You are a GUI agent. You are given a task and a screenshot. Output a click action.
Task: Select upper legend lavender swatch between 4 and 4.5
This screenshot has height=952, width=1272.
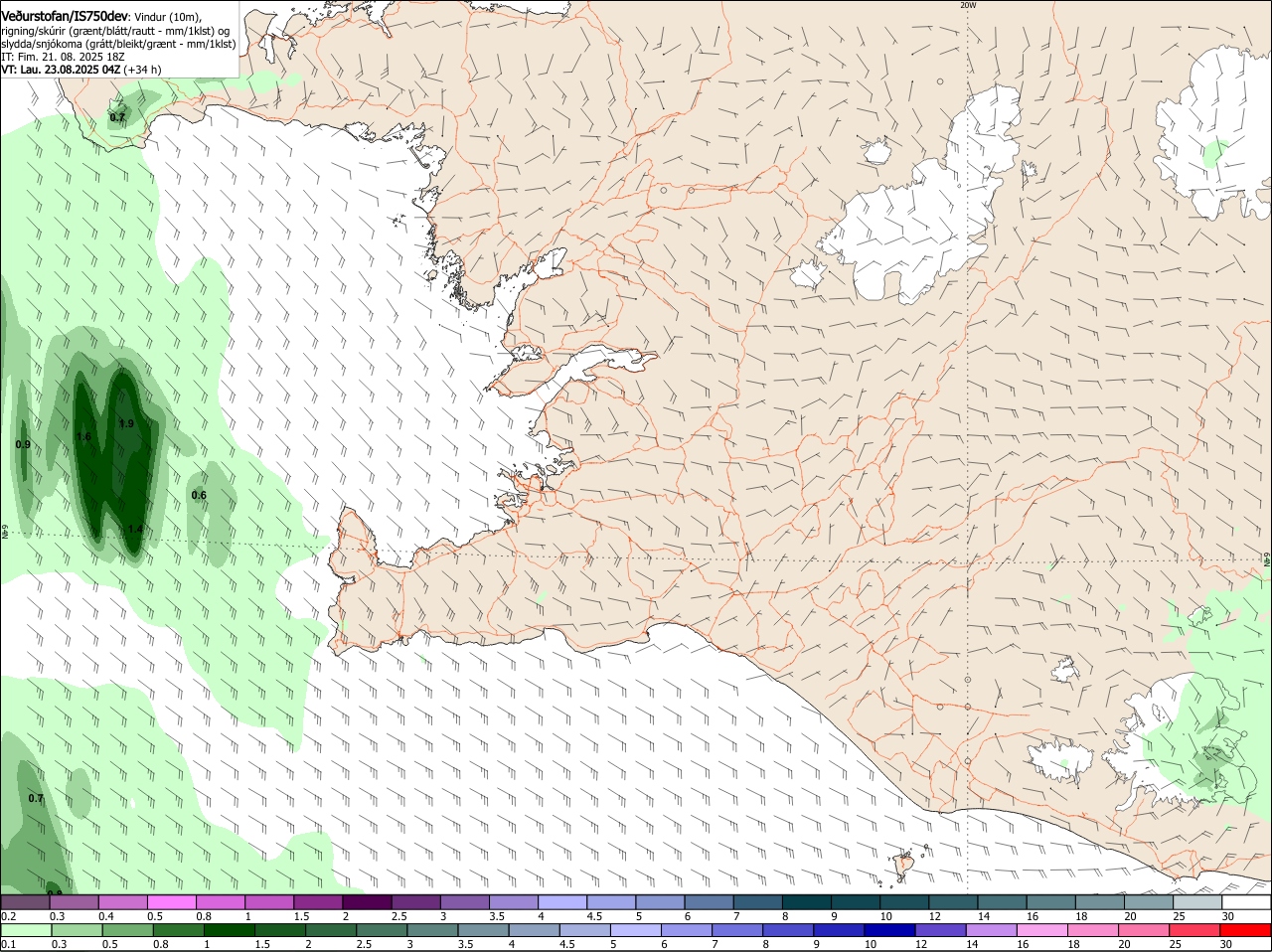tap(562, 902)
